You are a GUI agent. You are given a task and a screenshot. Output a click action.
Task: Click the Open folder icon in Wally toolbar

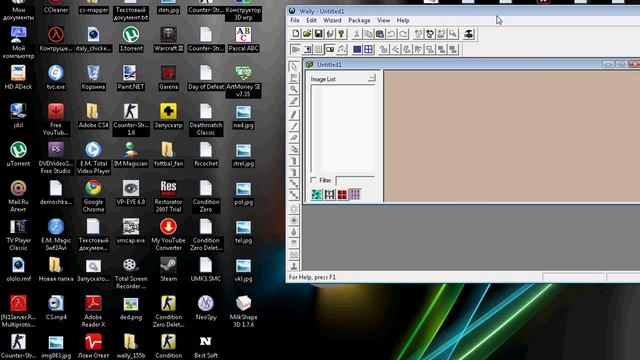[307, 34]
